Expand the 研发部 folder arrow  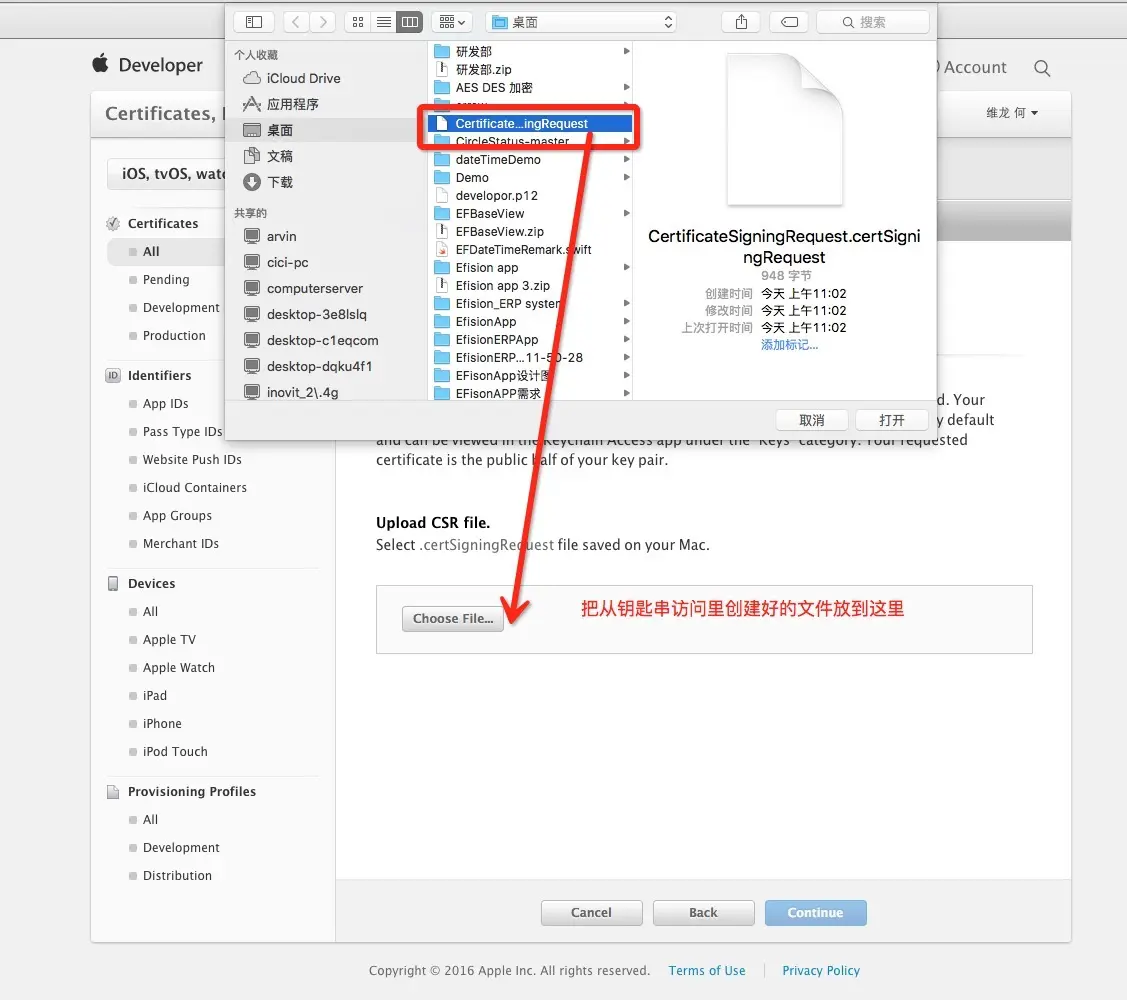[627, 52]
